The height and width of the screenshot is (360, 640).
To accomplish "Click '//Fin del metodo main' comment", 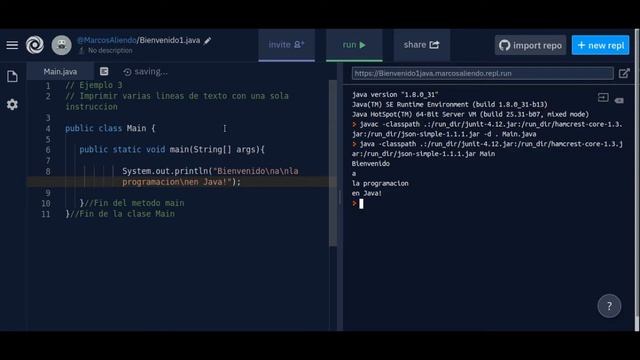I will (134, 203).
